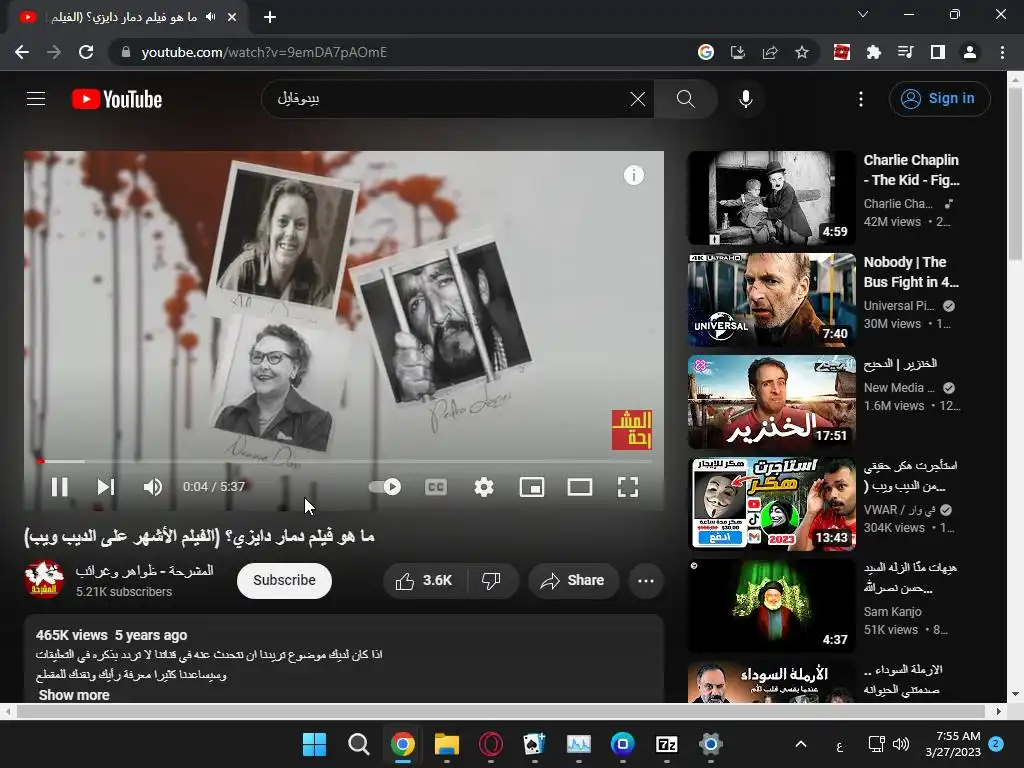
Task: Click the Google icon in address bar
Action: point(705,52)
